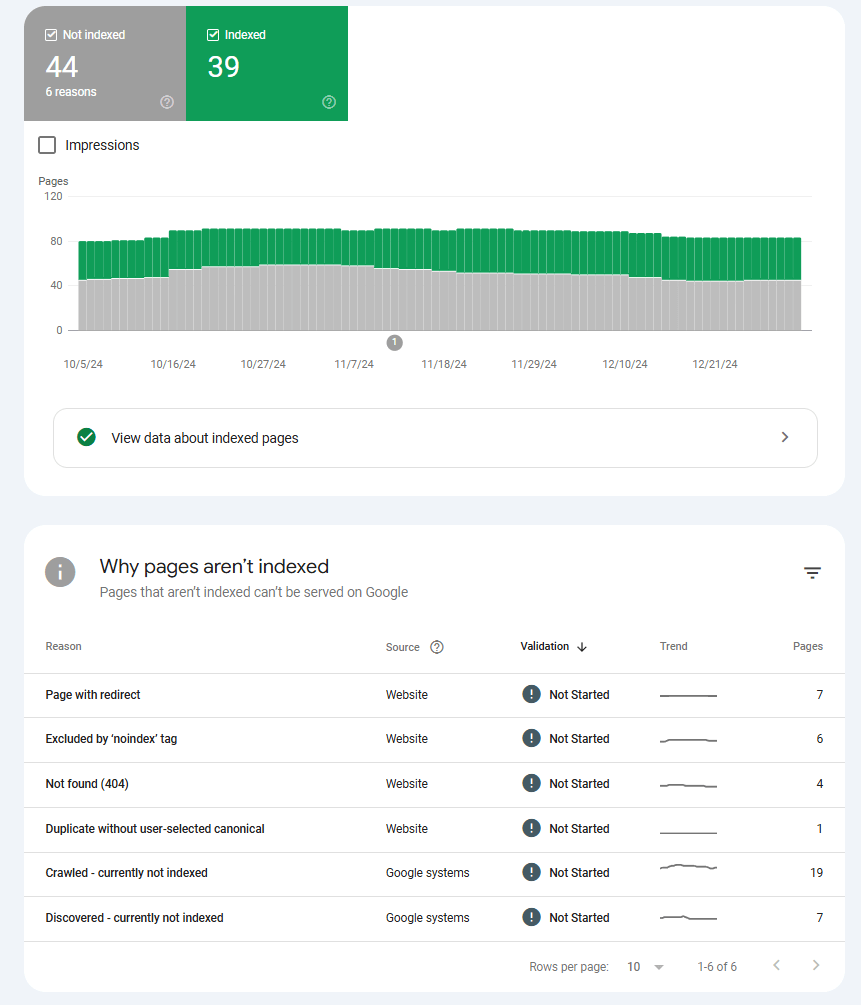Click the Validation sort arrow
This screenshot has width=861, height=1005.
pyautogui.click(x=582, y=647)
